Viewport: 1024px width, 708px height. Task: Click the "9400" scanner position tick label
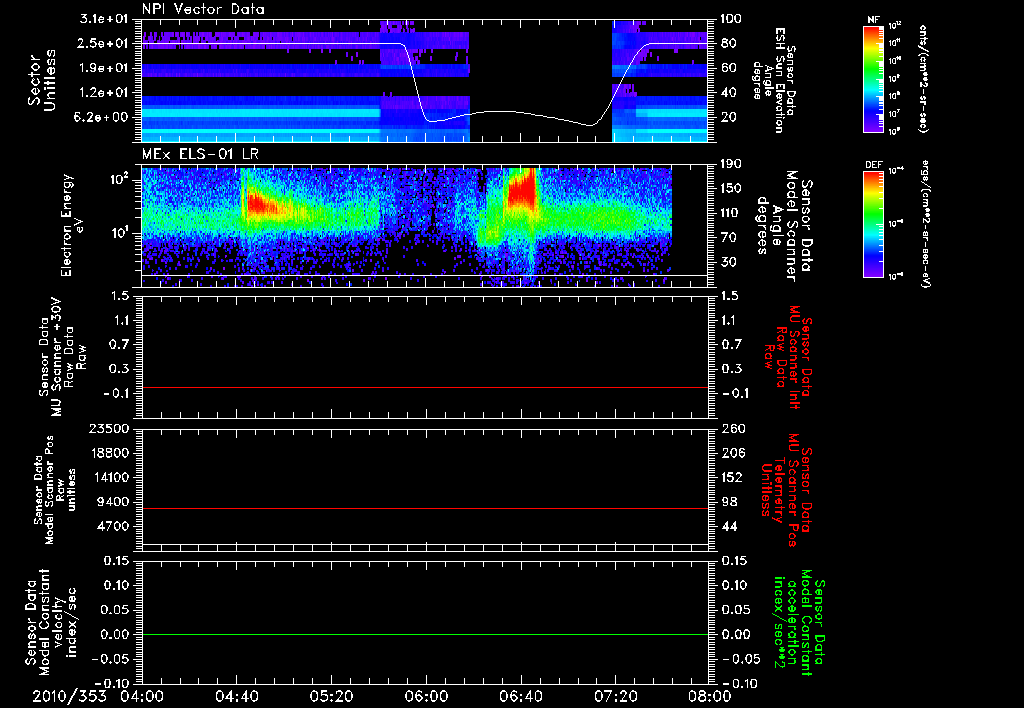[x=114, y=502]
